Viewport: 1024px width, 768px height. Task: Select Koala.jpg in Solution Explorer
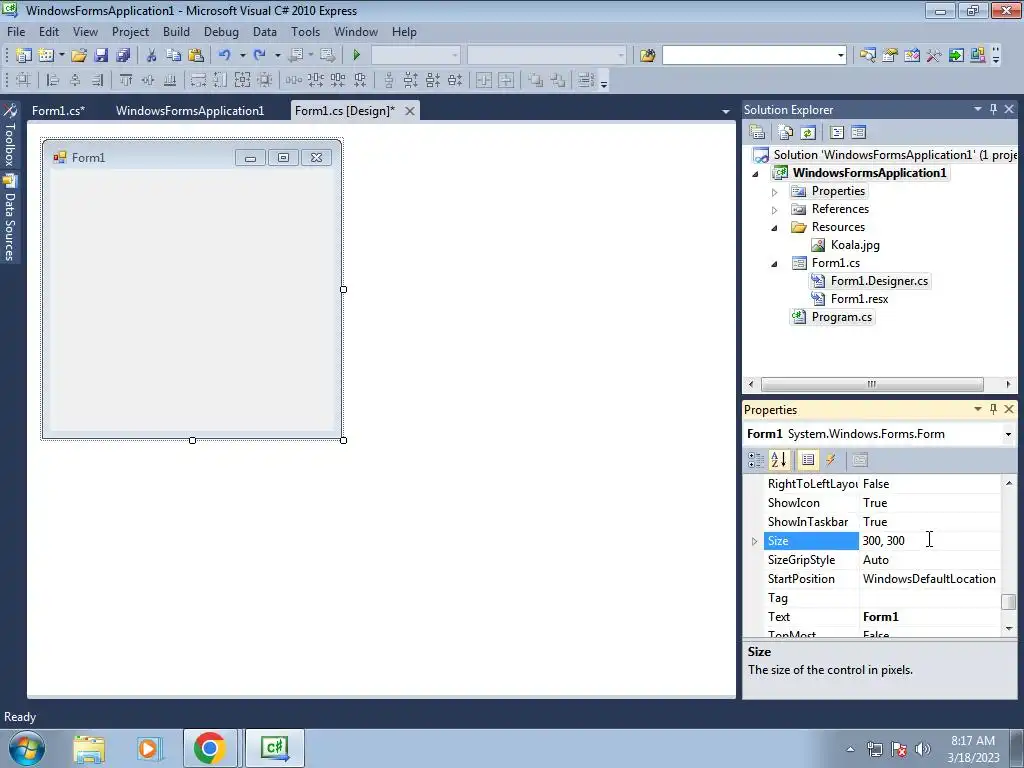(855, 245)
